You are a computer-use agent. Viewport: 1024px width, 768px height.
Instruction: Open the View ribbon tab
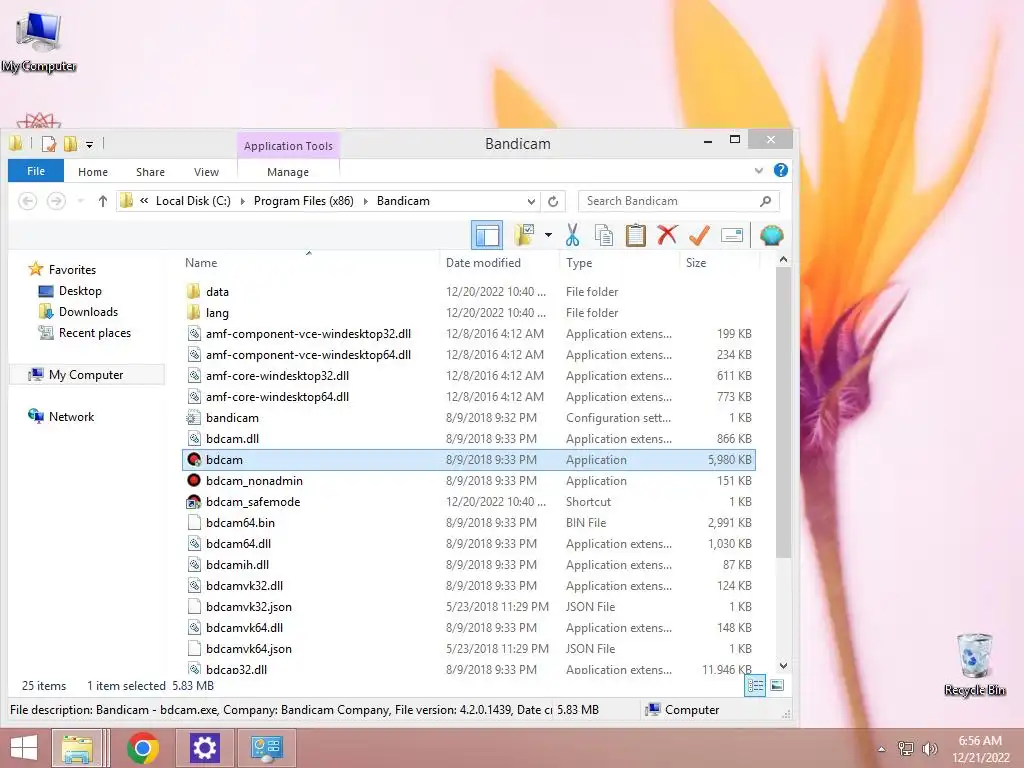pyautogui.click(x=206, y=172)
